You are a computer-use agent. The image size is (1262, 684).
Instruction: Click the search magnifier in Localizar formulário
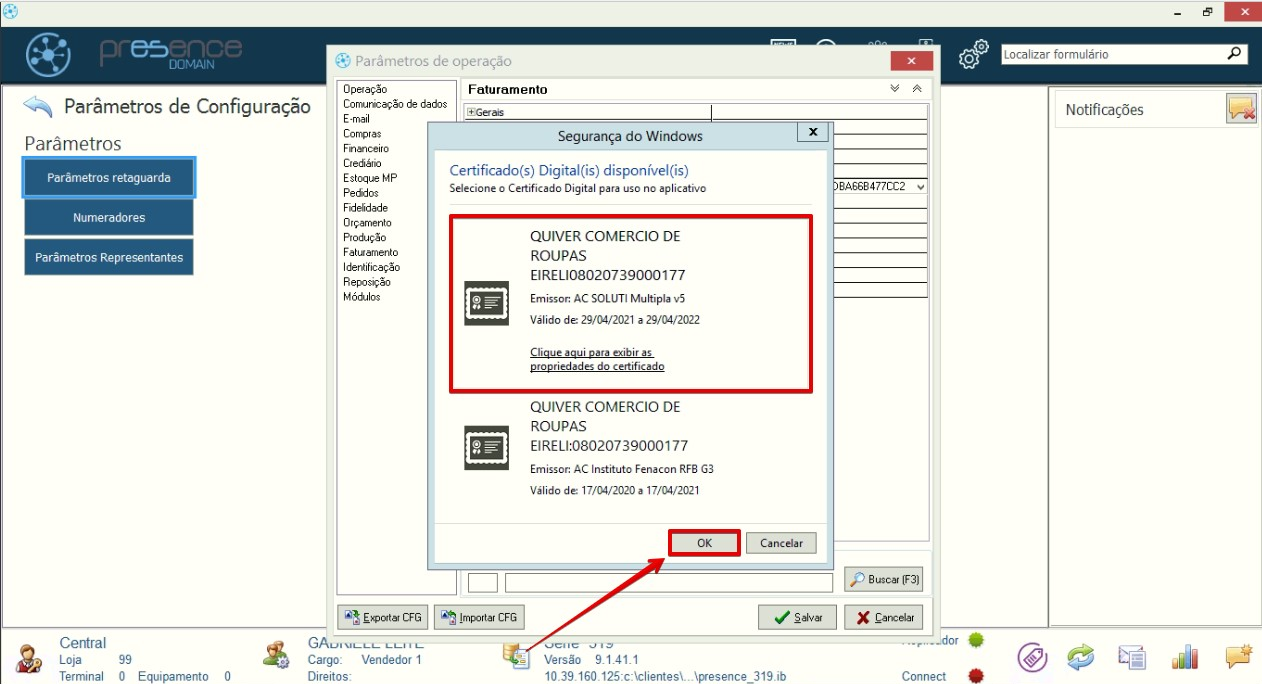(1235, 54)
